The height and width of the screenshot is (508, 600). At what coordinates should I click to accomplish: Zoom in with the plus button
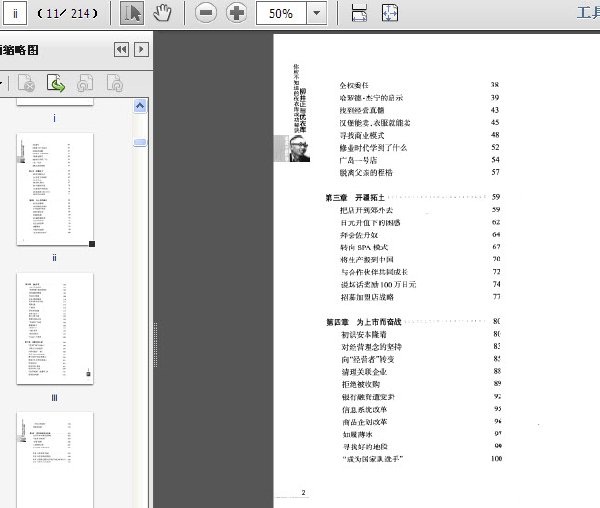click(236, 13)
